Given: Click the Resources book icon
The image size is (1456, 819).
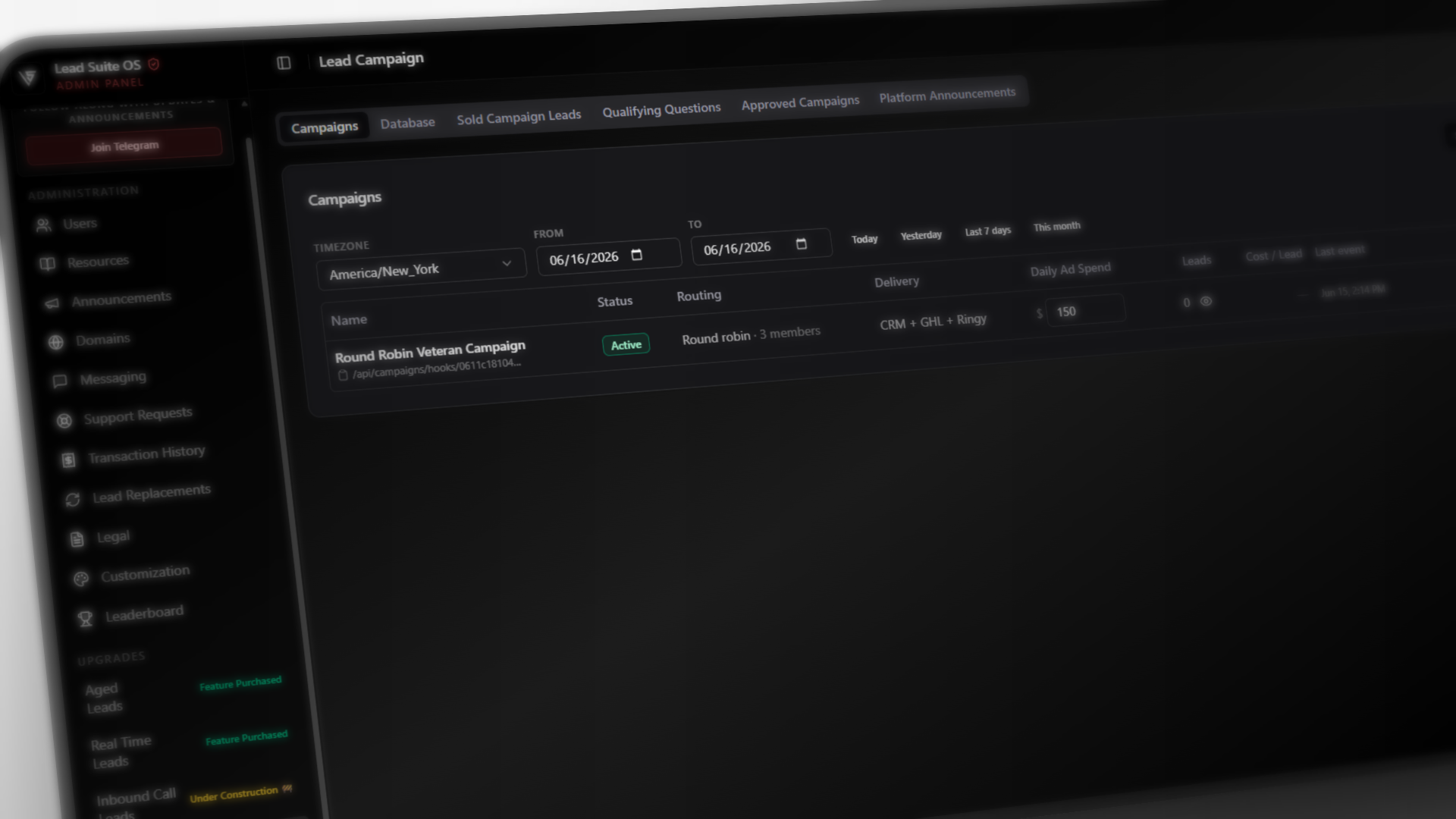Looking at the screenshot, I should point(48,264).
